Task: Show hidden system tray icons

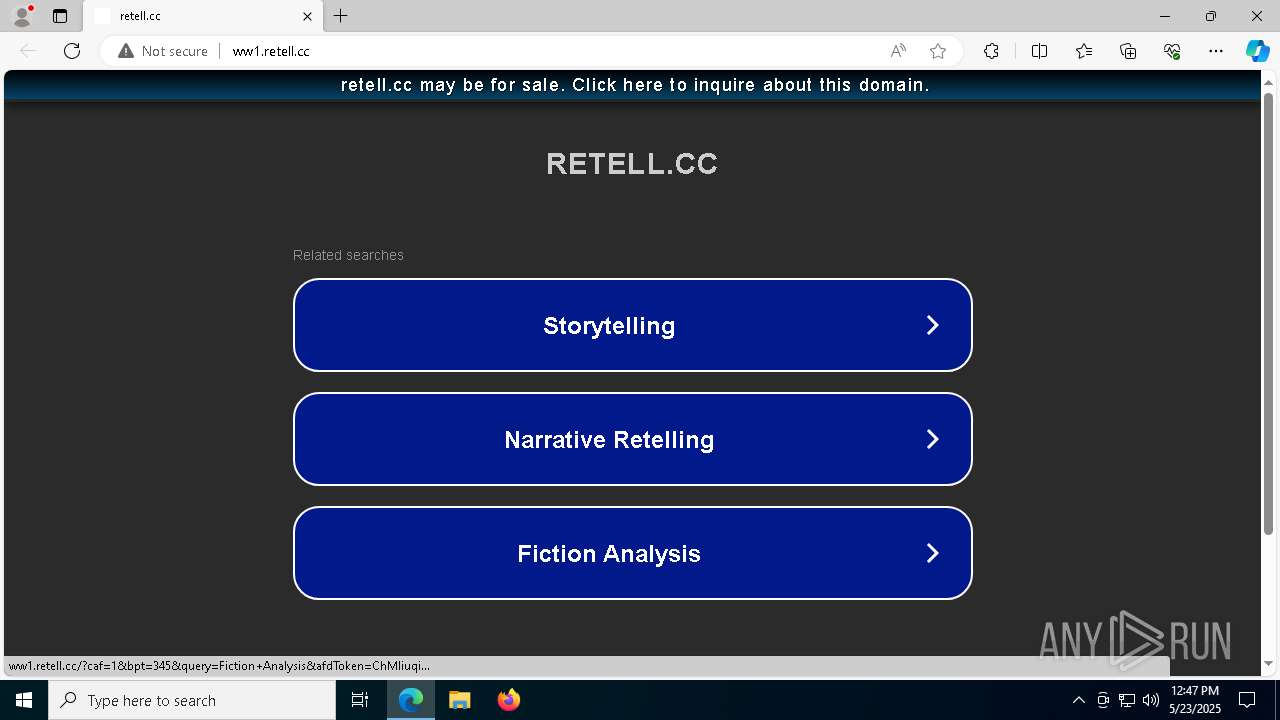Action: [1078, 700]
